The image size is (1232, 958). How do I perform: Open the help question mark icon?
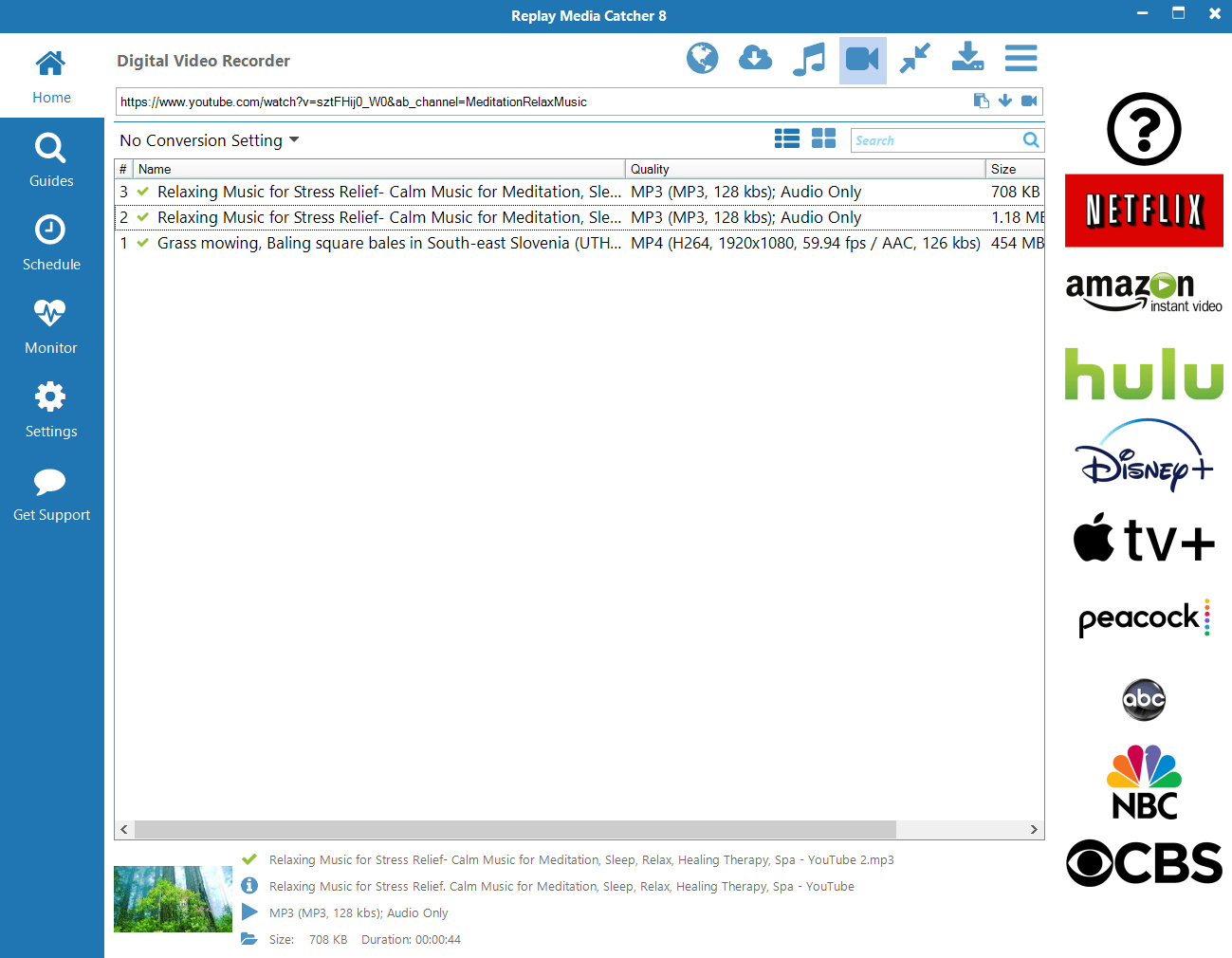1144,129
